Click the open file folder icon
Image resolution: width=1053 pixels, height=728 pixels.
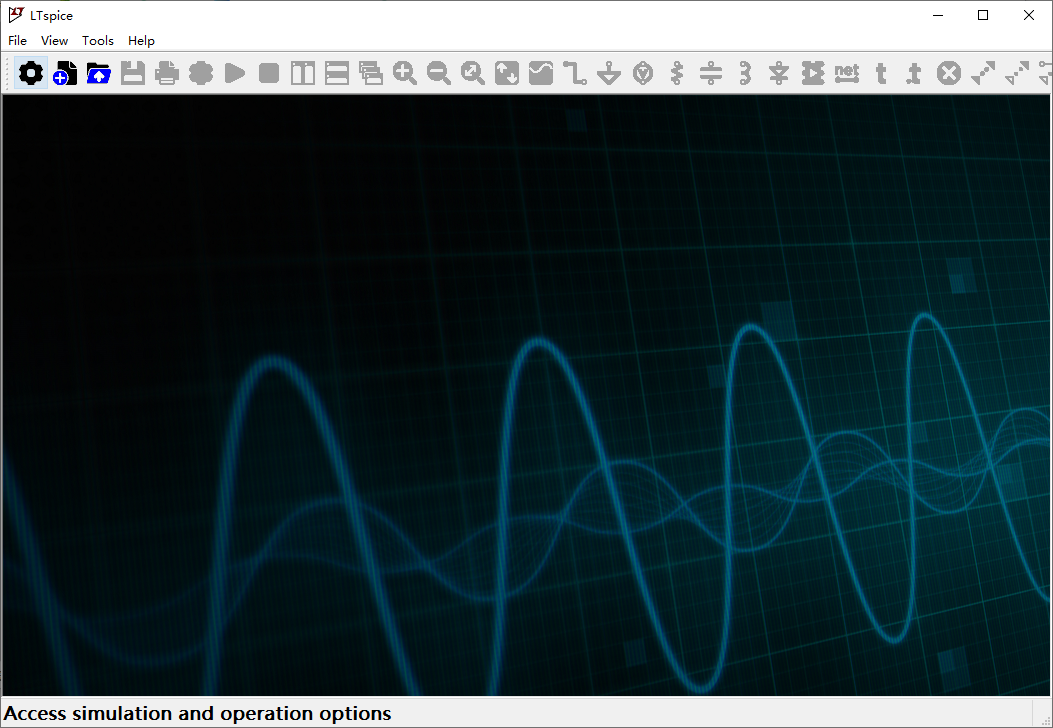99,73
